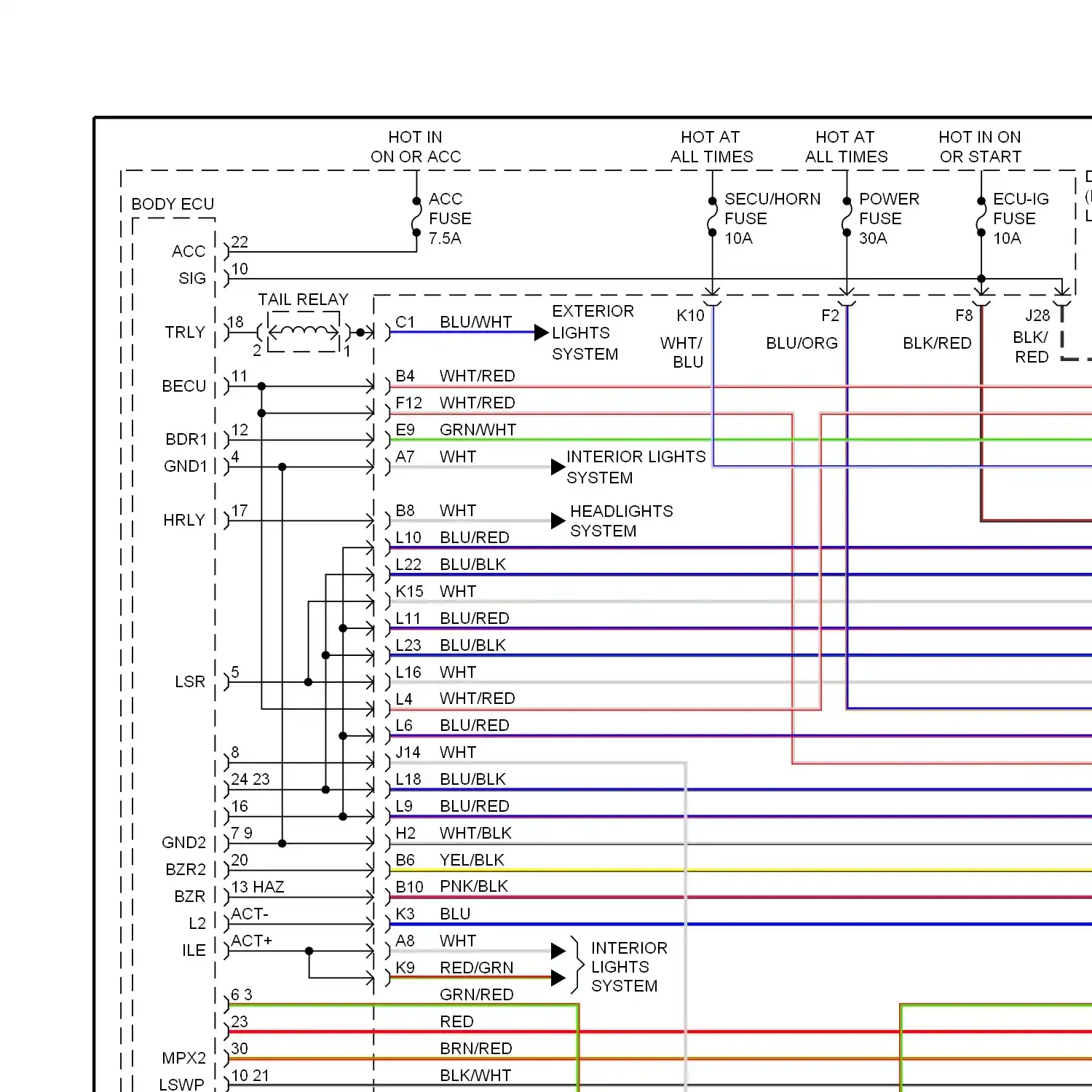Screen dimensions: 1092x1092
Task: Select the HRLY terminal label
Action: [184, 521]
